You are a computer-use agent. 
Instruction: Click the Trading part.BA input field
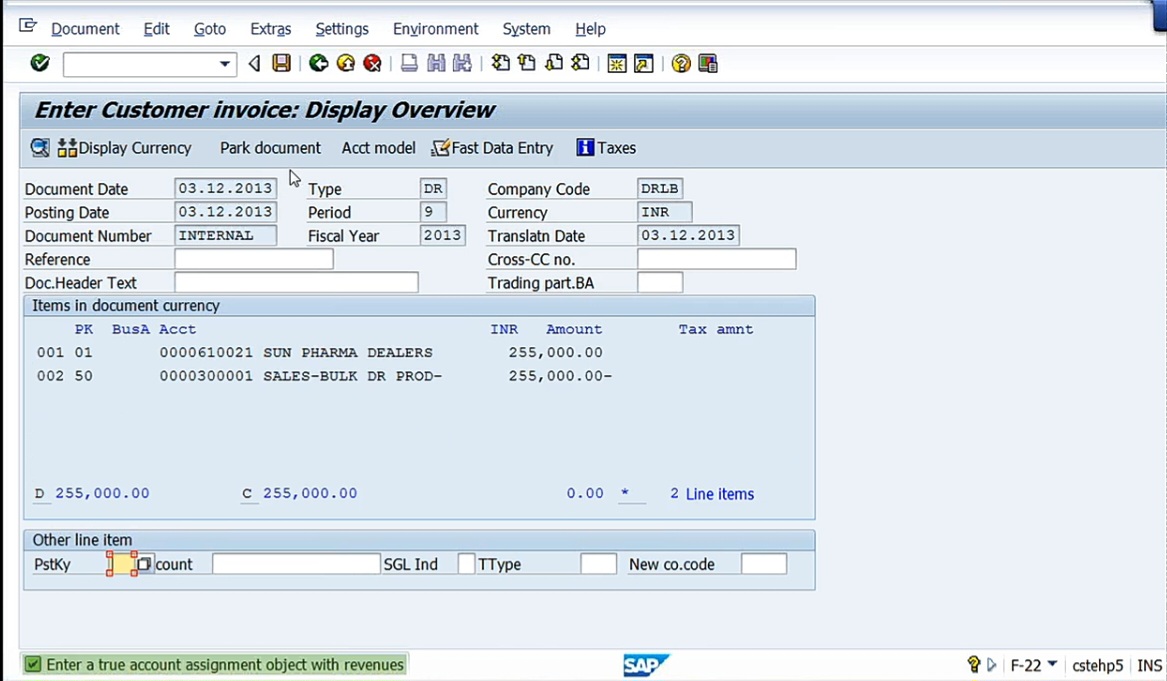click(x=660, y=283)
